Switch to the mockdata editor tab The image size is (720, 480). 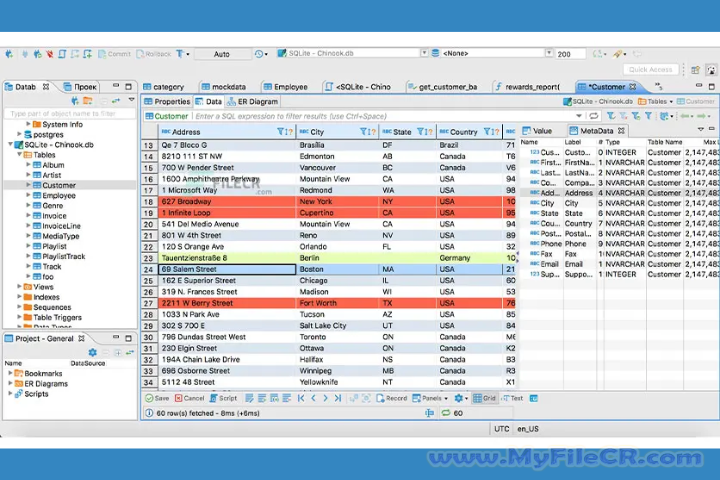(224, 87)
